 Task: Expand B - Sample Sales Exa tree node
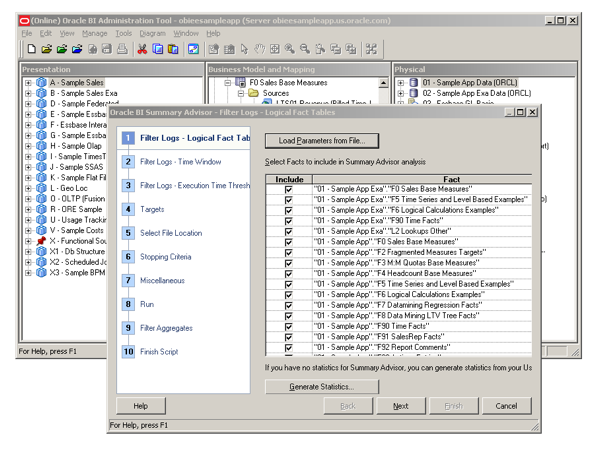coord(28,93)
